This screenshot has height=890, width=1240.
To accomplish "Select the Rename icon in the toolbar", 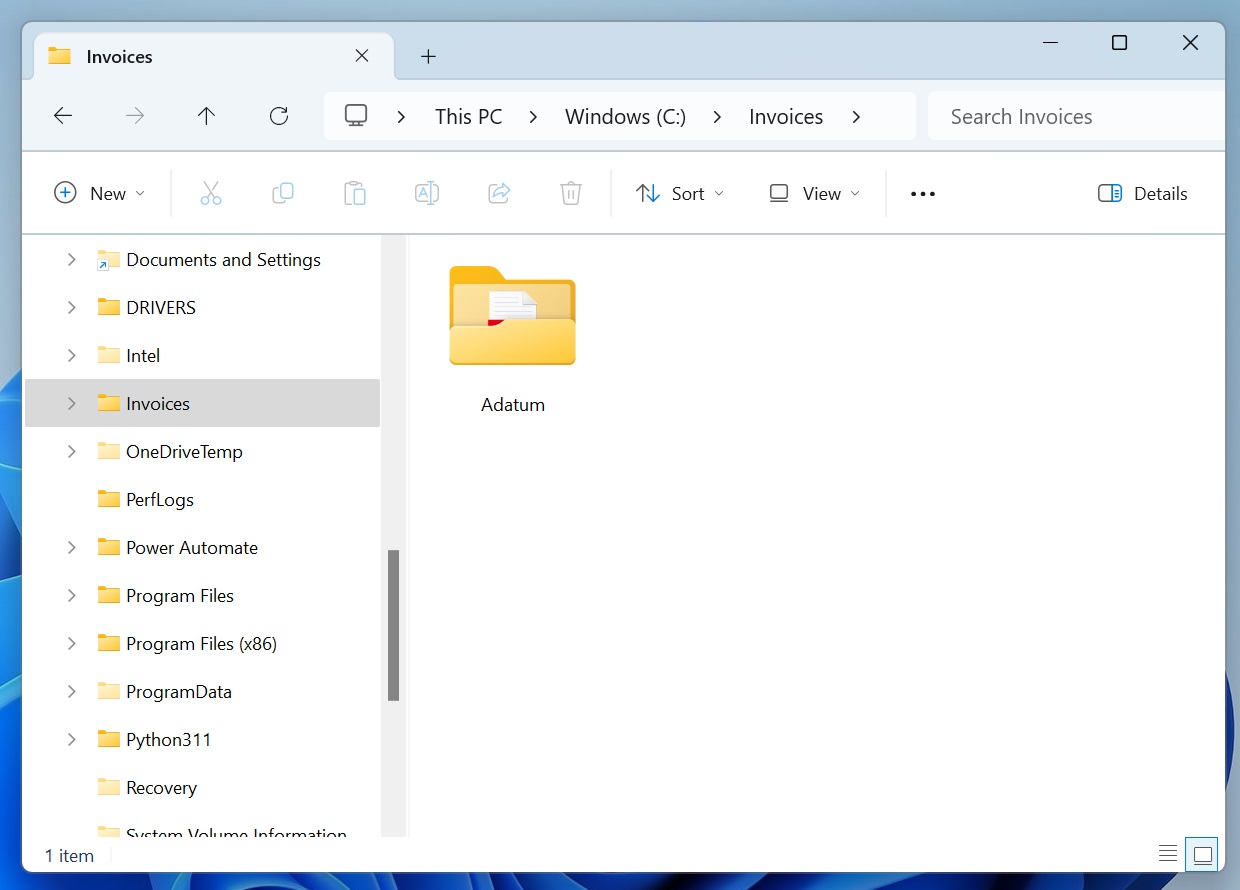I will point(427,193).
